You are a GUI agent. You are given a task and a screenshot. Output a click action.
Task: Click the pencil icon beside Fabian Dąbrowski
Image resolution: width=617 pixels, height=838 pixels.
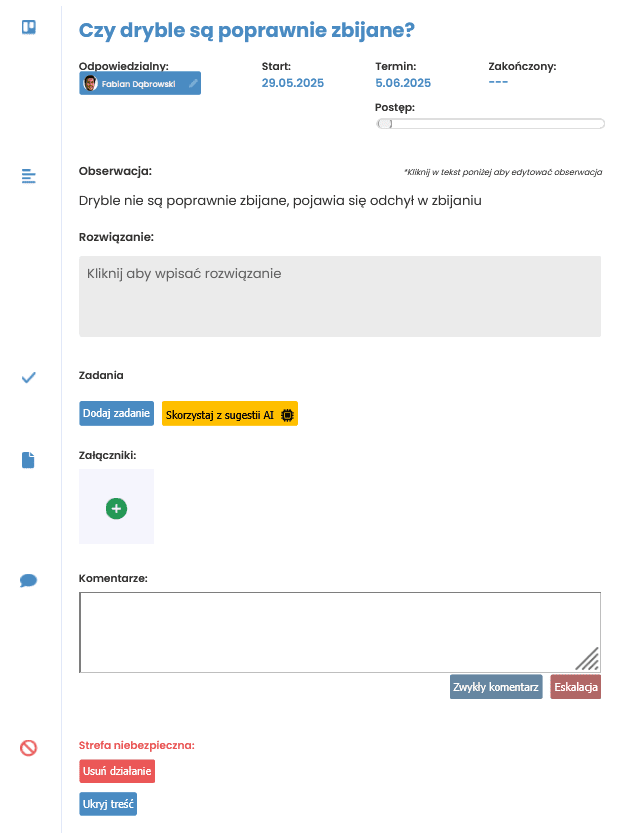pos(193,83)
